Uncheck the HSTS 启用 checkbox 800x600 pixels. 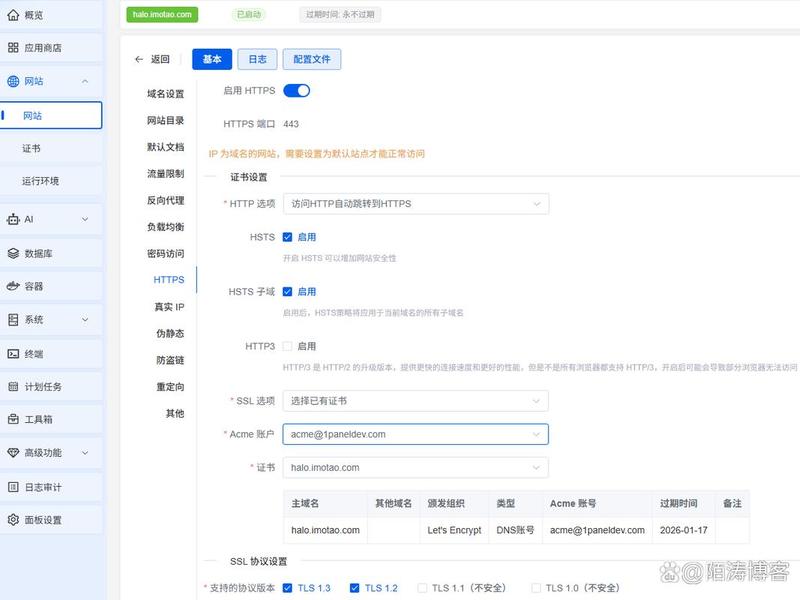[x=287, y=237]
